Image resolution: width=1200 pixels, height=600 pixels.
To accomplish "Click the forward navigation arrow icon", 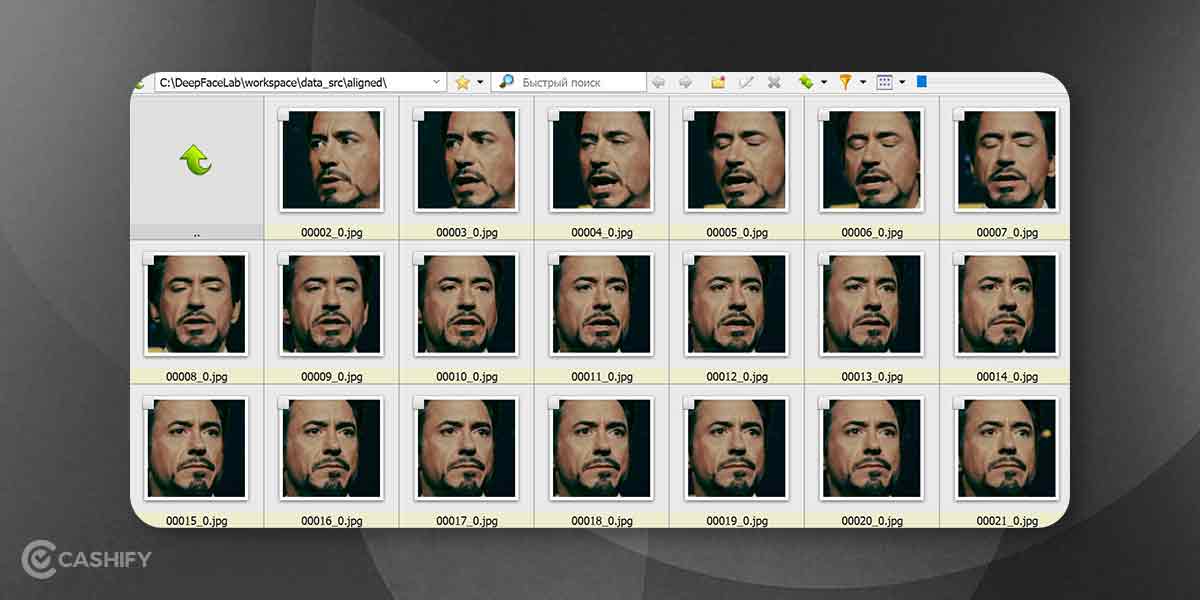I will pos(687,81).
